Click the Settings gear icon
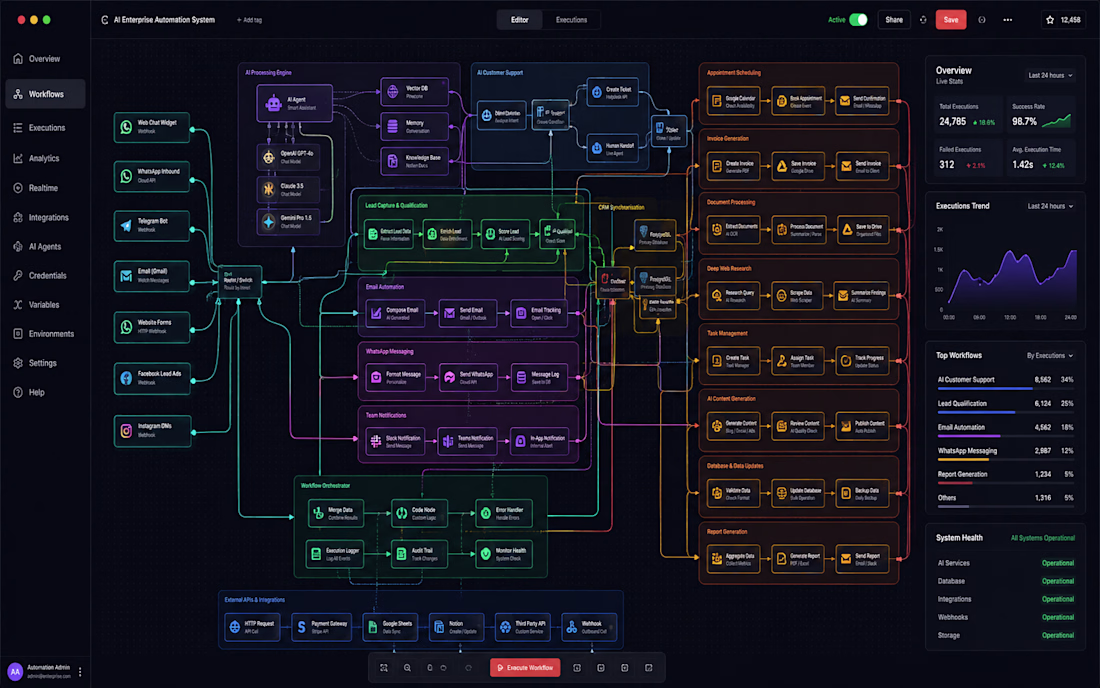The image size is (1100, 688). pos(18,363)
